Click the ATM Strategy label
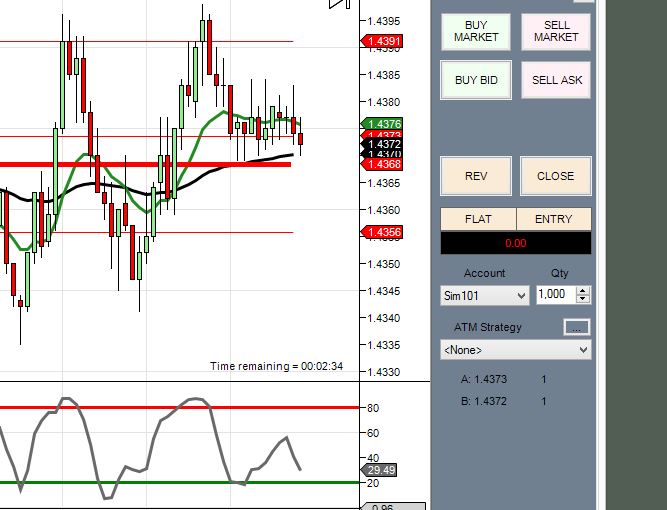Image resolution: width=667 pixels, height=510 pixels. (x=487, y=327)
